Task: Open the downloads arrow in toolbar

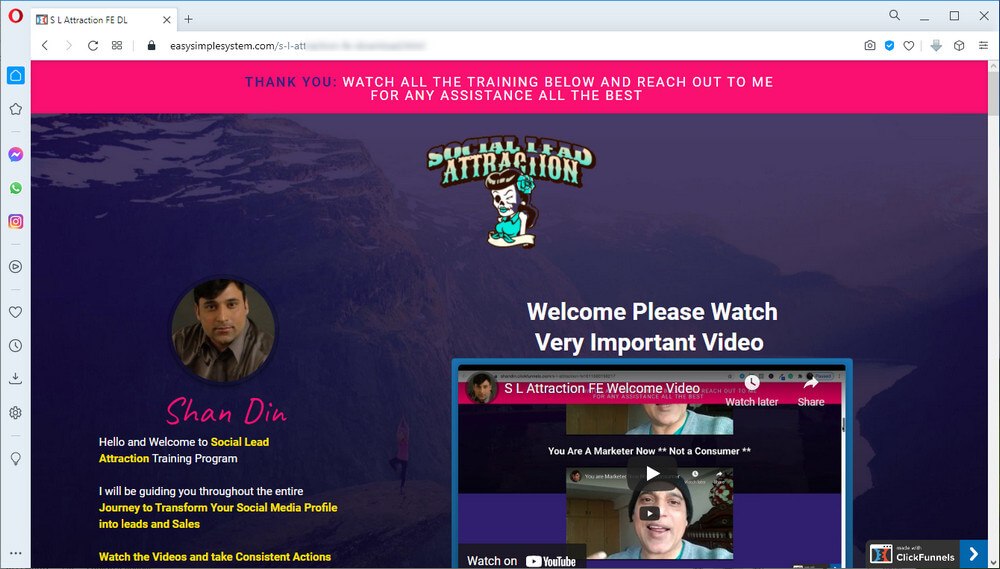Action: (936, 45)
